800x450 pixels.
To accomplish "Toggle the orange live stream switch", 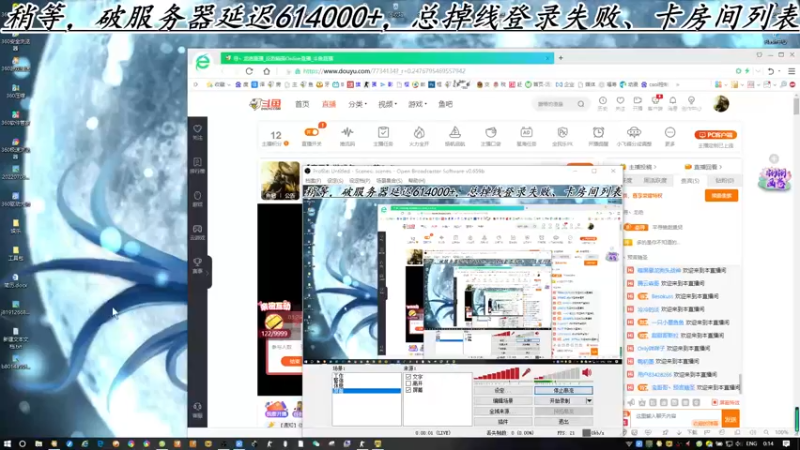I will click(311, 132).
